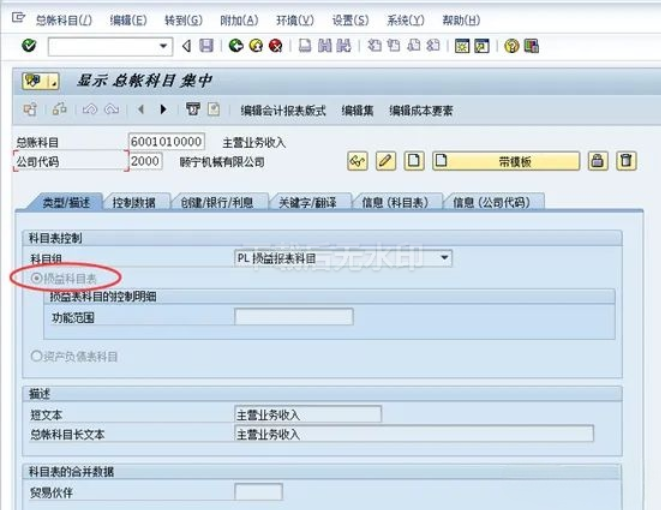
Task: Click the Create blank page icon button
Action: click(414, 161)
